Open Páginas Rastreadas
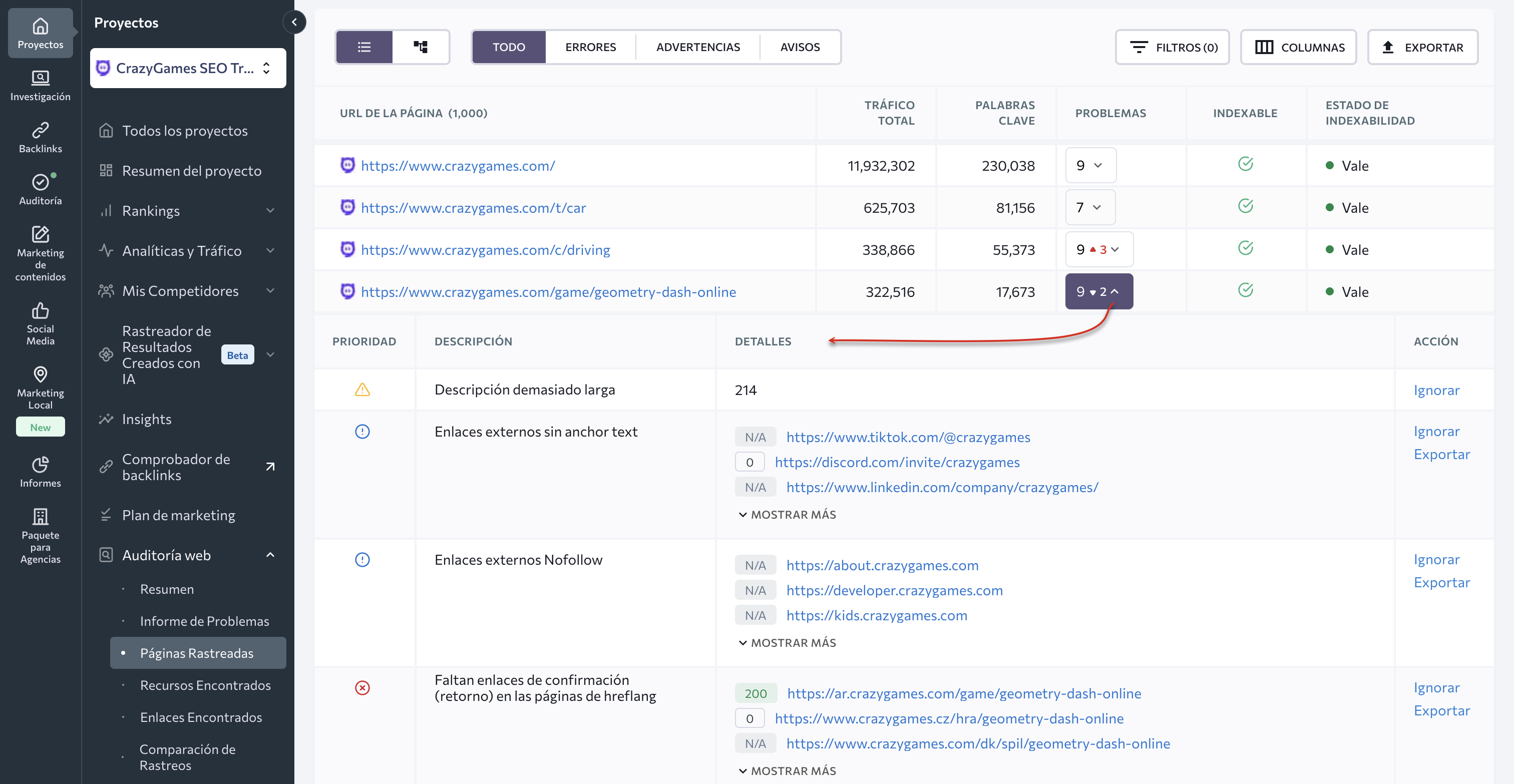The image size is (1514, 784). (198, 653)
